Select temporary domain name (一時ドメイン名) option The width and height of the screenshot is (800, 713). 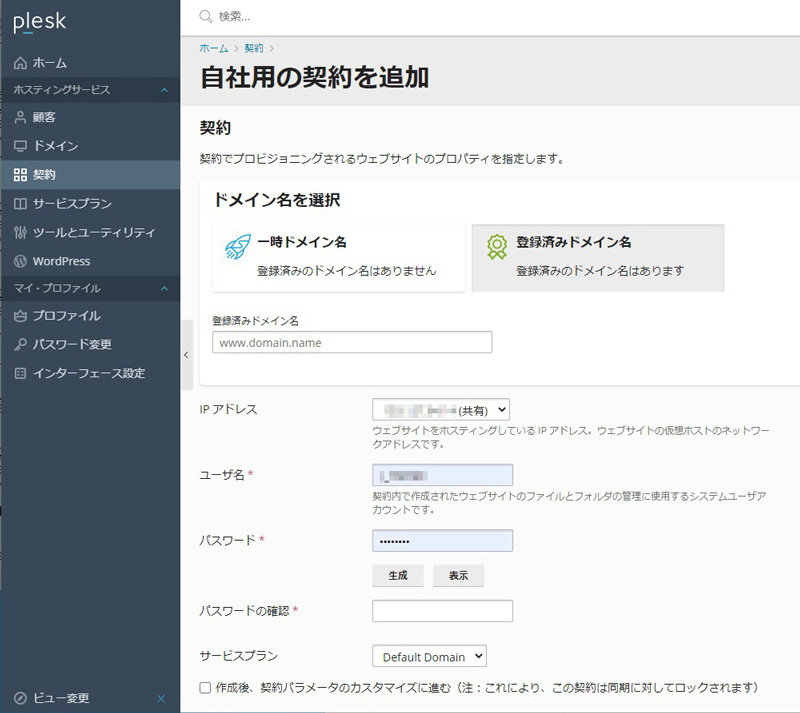click(334, 257)
